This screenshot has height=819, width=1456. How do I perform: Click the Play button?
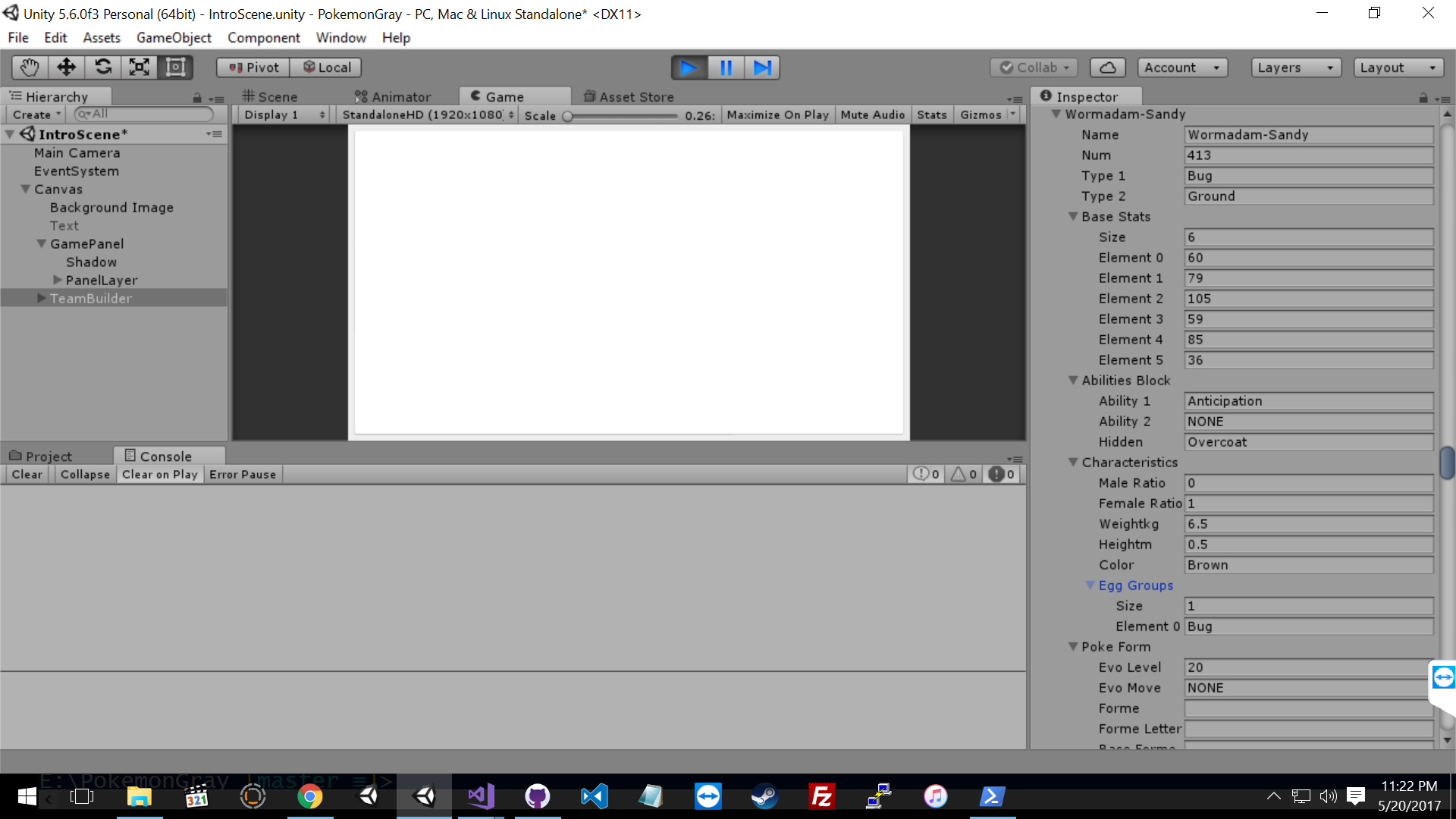click(689, 67)
